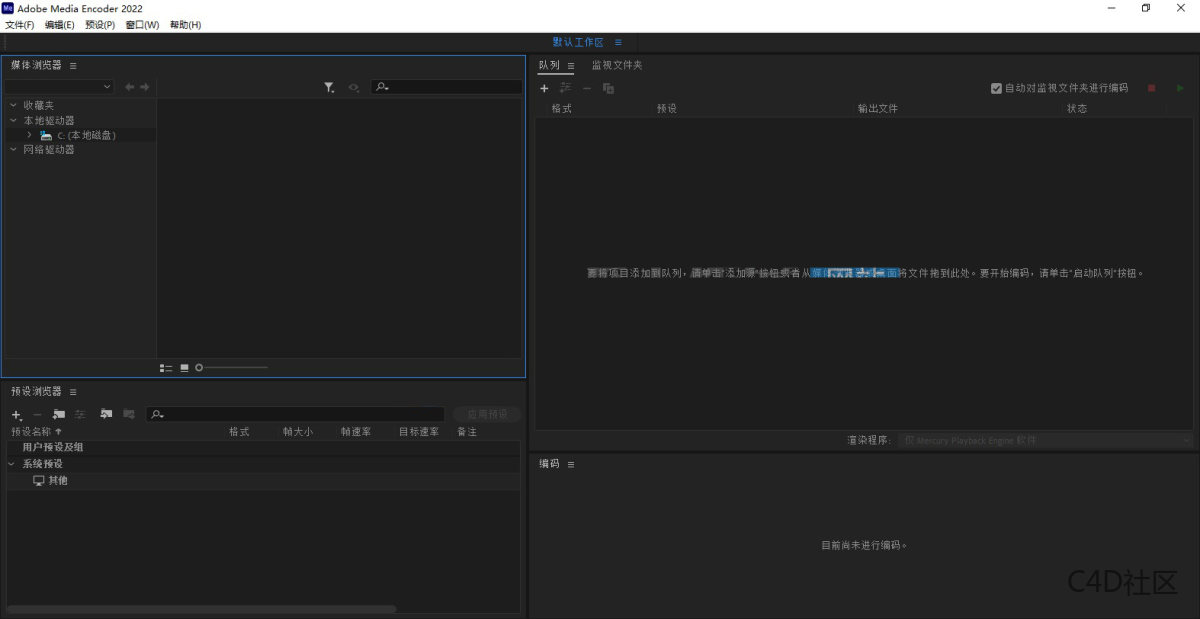
Task: Click the forward arrow in media browser
Action: point(145,88)
